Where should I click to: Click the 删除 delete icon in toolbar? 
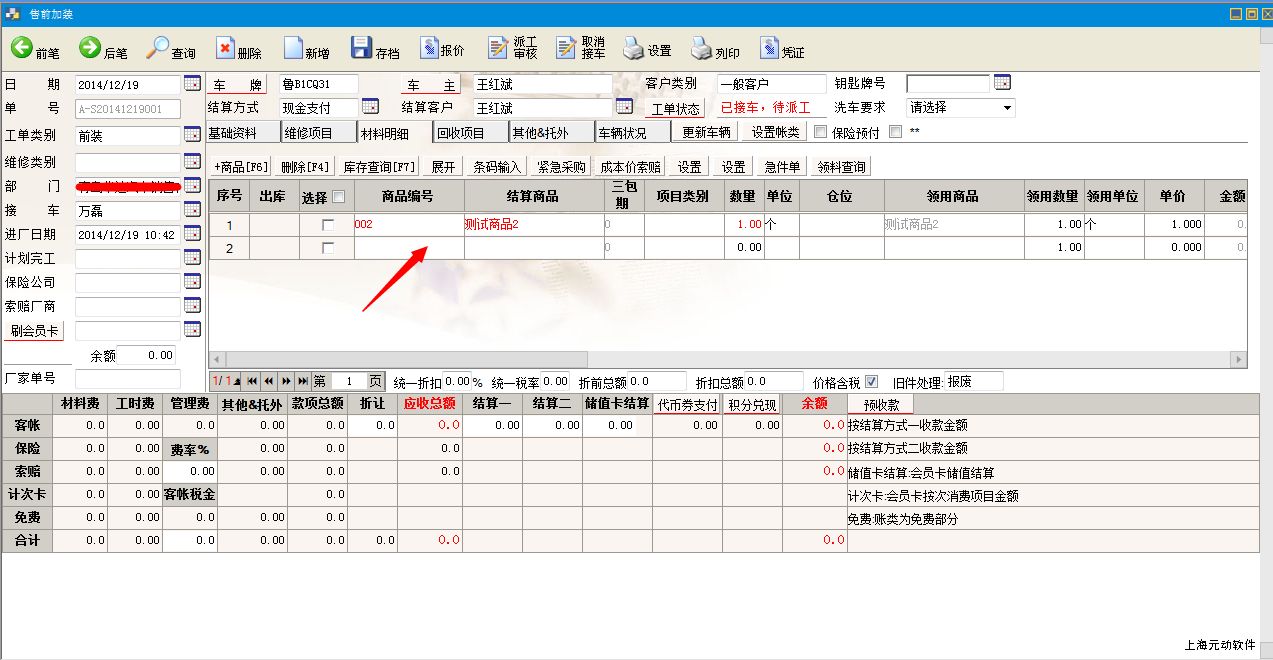pos(226,48)
